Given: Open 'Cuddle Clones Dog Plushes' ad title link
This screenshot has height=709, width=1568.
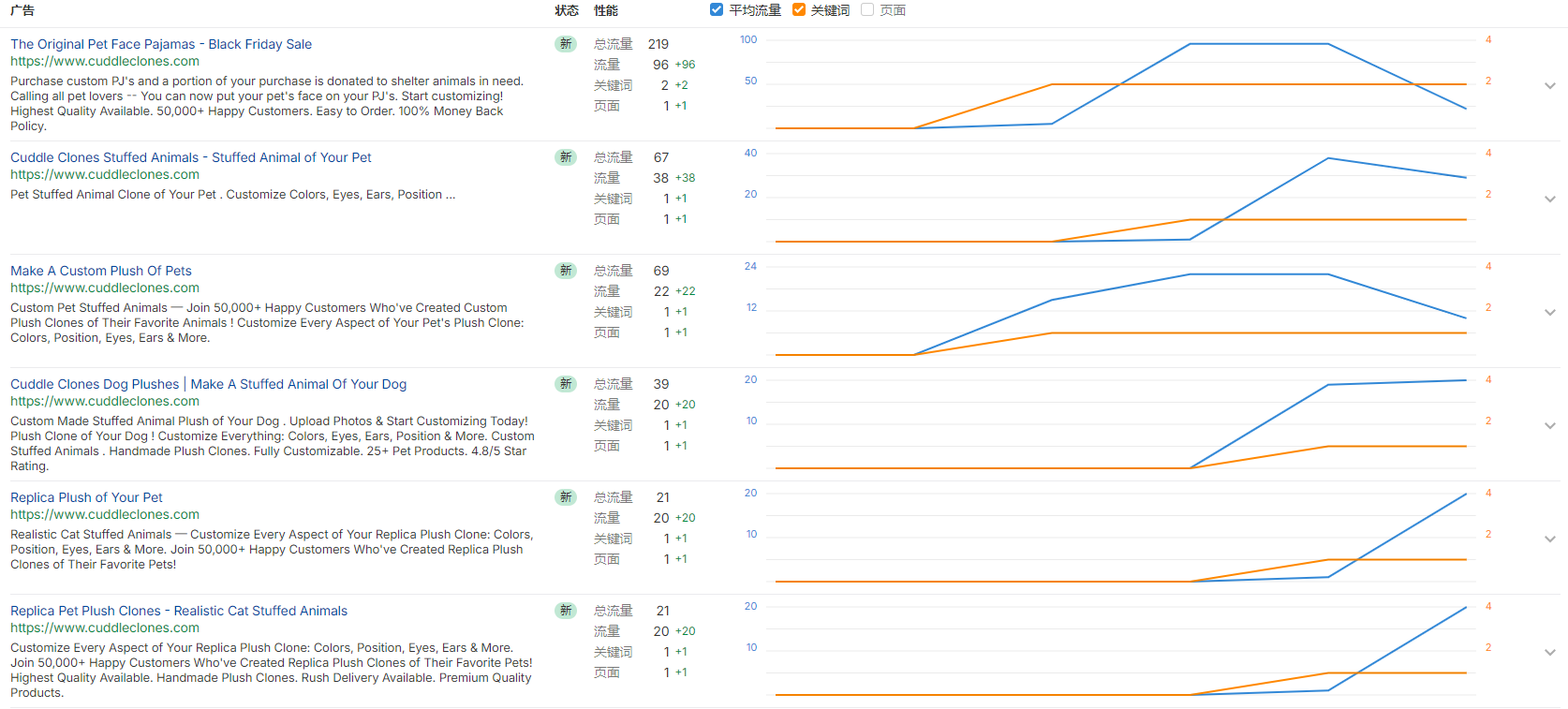Looking at the screenshot, I should (x=209, y=384).
